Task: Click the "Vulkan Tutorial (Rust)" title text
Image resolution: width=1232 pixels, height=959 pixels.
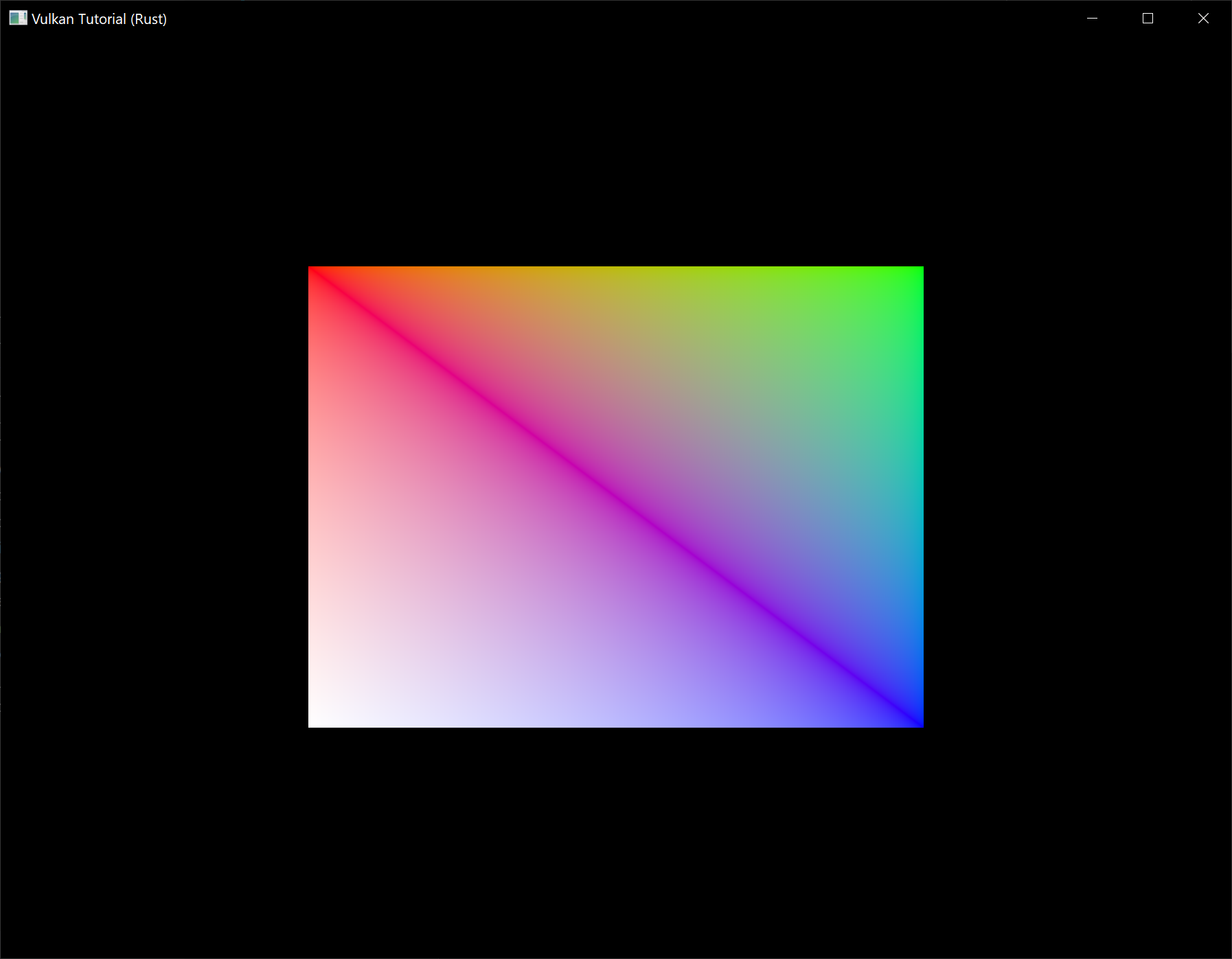Action: pos(99,19)
